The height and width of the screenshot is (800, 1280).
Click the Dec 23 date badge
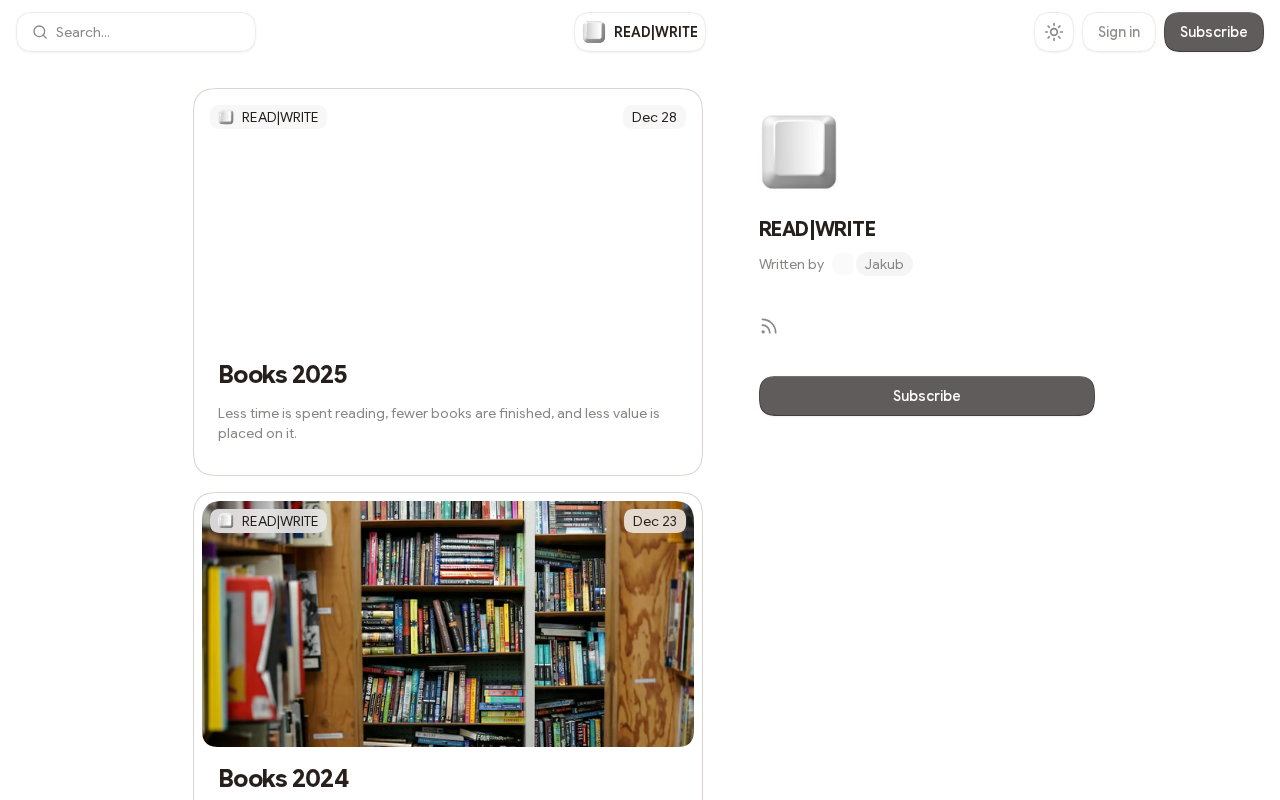click(655, 521)
